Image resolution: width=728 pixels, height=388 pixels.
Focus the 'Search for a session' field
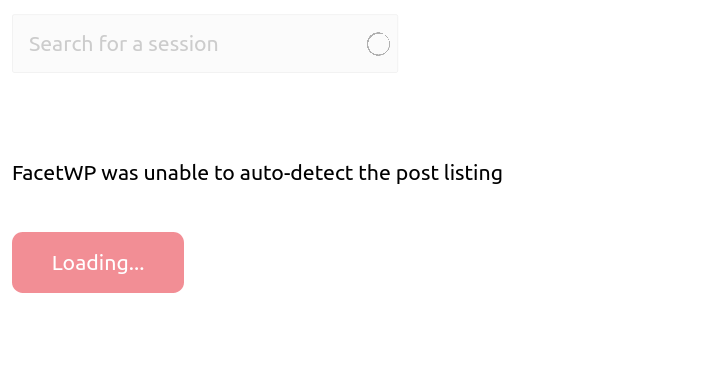[205, 44]
